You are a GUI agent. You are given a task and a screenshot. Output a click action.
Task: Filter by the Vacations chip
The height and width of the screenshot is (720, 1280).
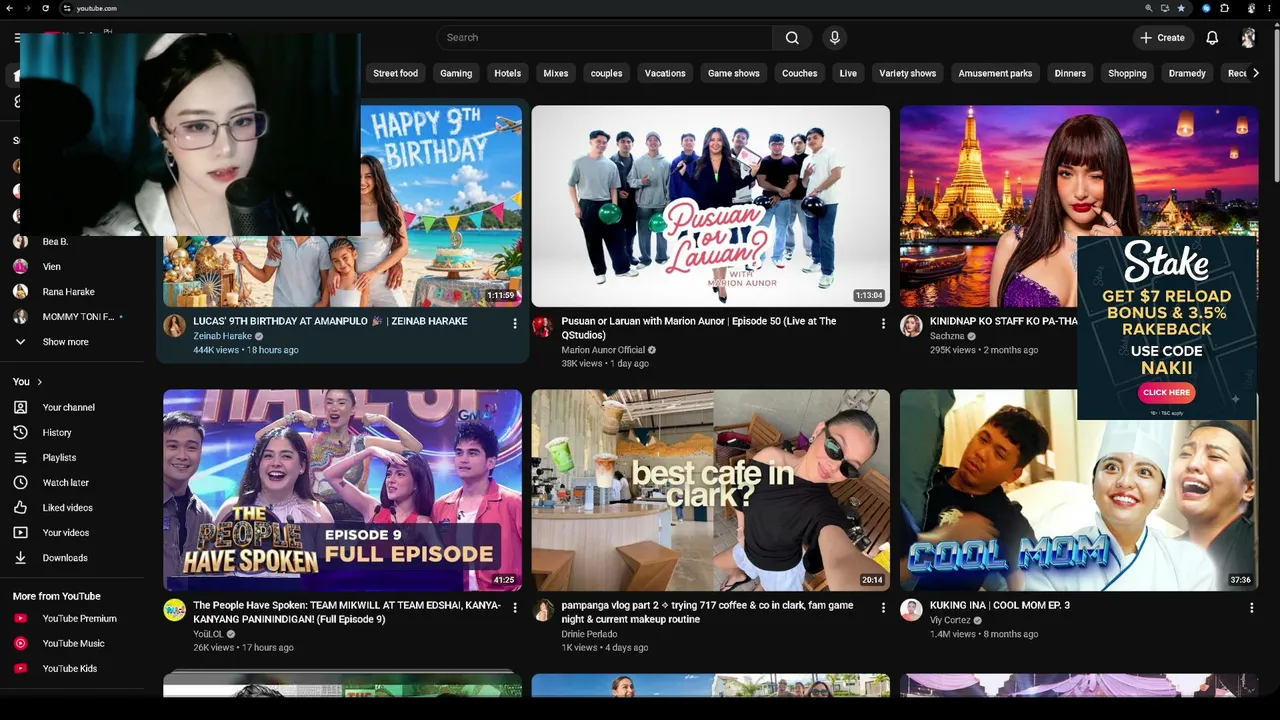click(665, 73)
